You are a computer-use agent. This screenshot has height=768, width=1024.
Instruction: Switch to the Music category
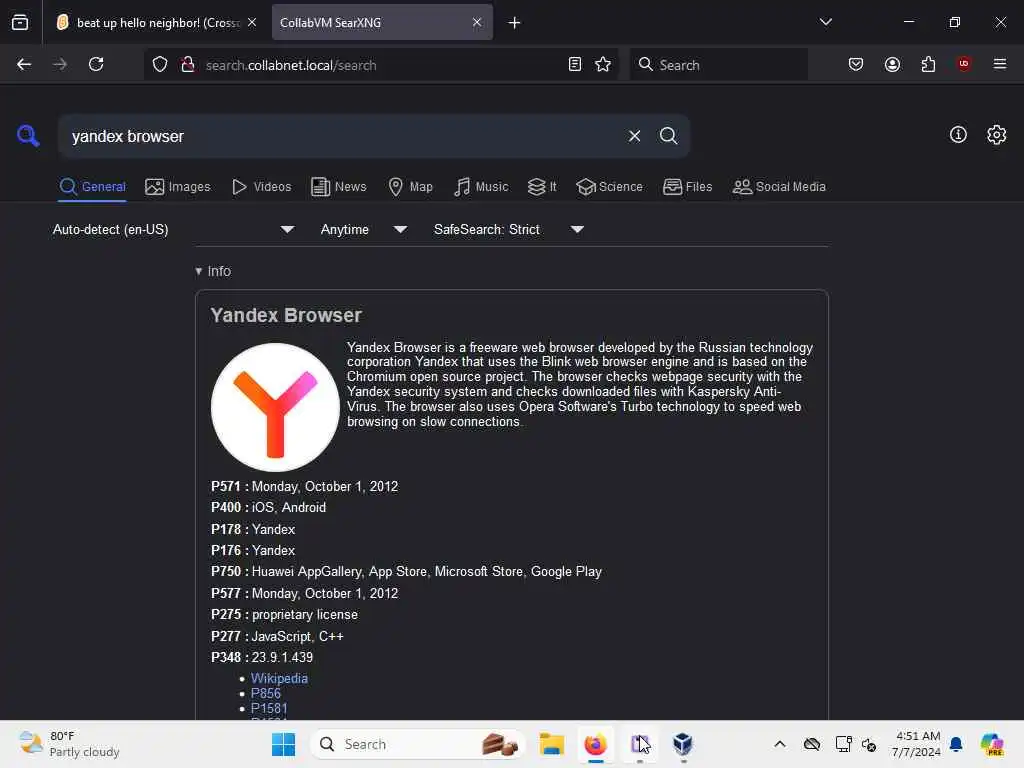[481, 187]
